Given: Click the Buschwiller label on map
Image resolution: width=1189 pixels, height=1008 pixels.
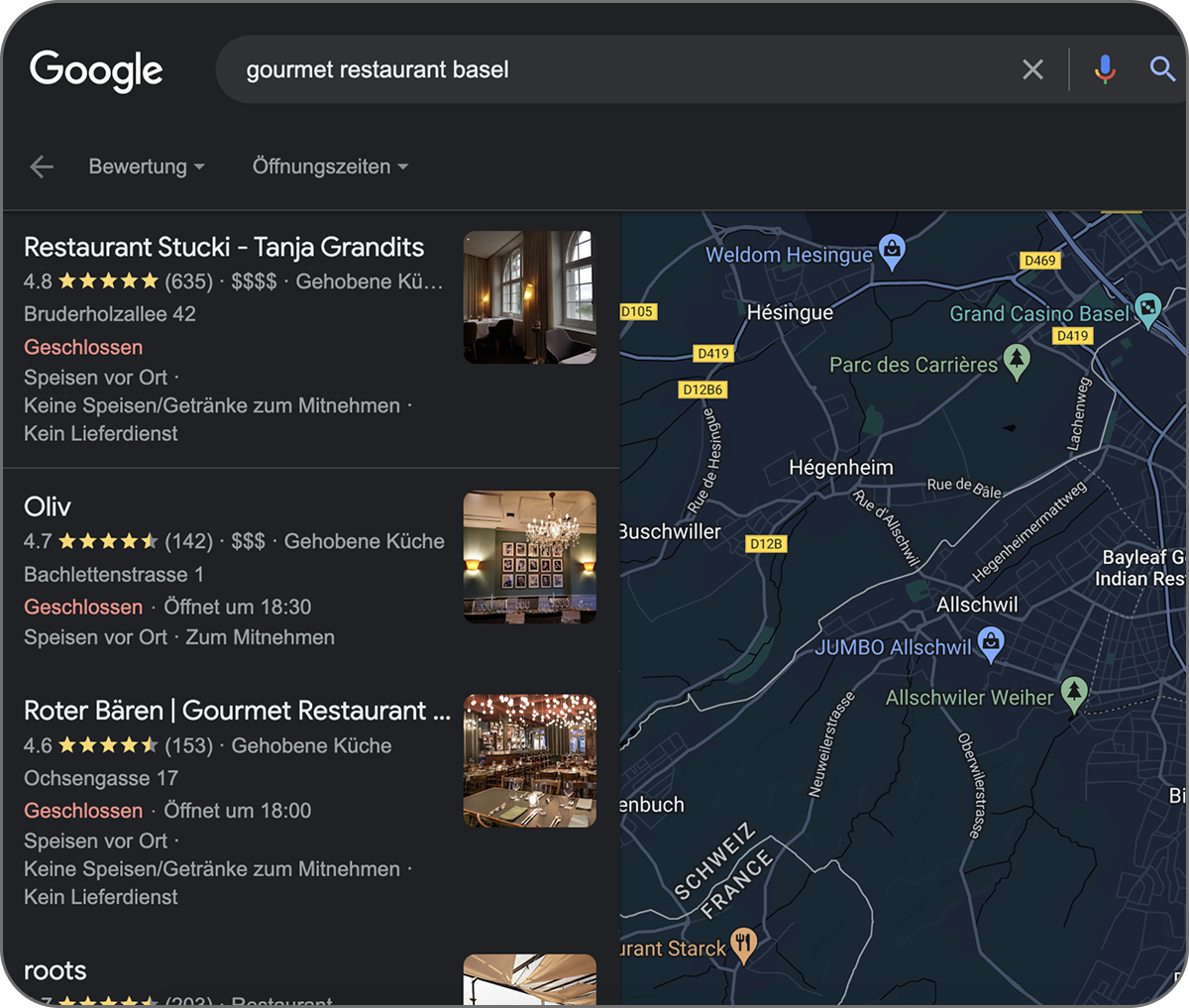Looking at the screenshot, I should coord(671,531).
